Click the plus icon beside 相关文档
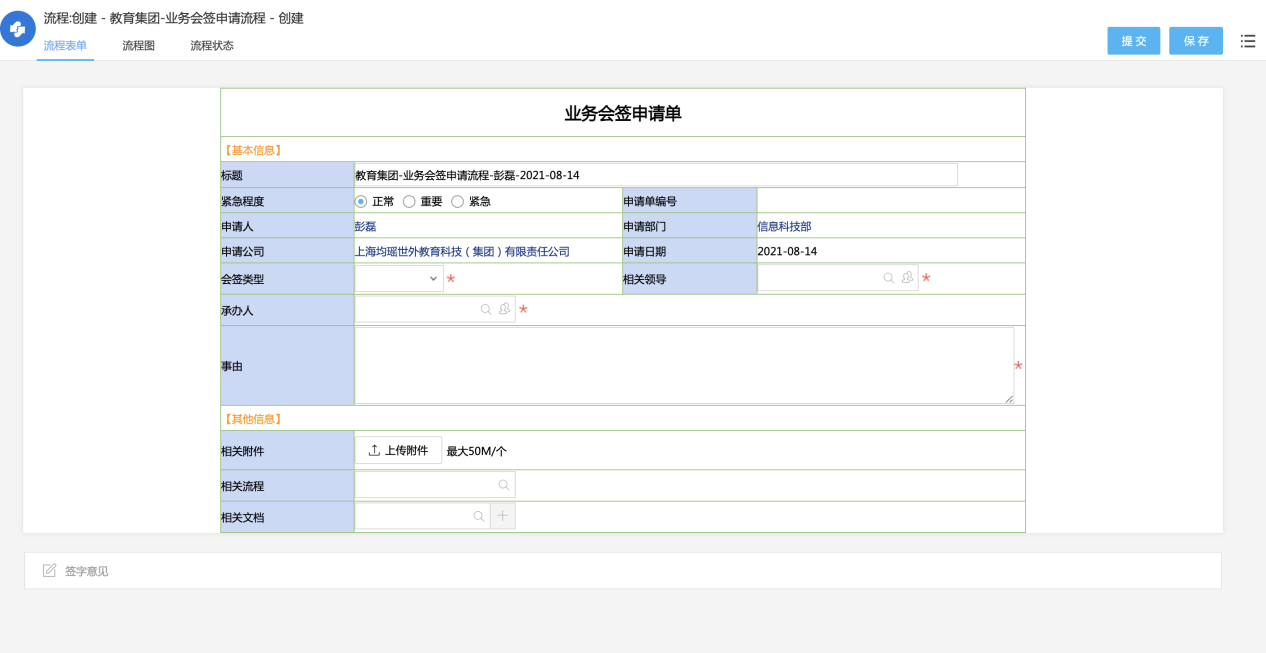The image size is (1266, 653). tap(503, 516)
